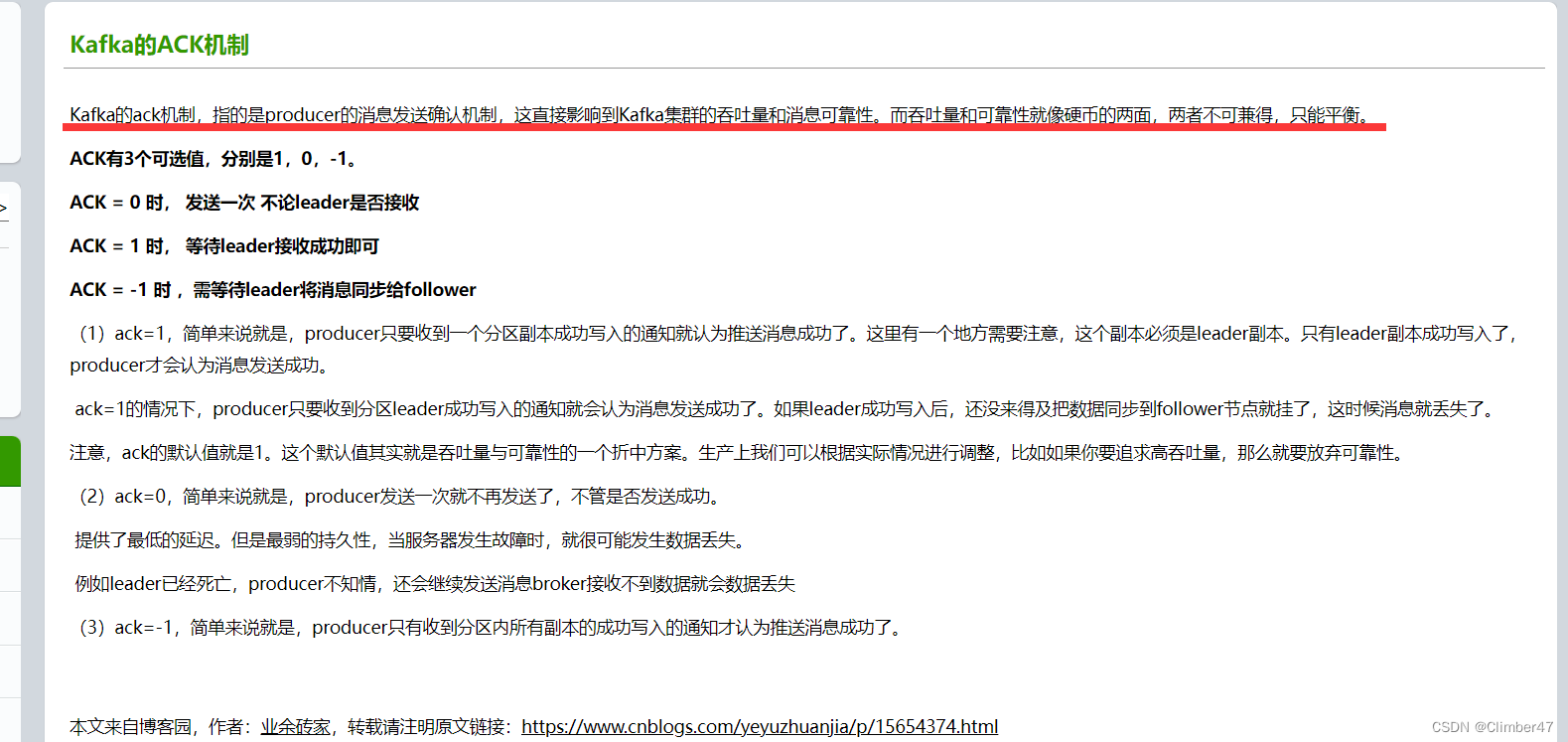The width and height of the screenshot is (1568, 742).
Task: Click the line ACK有3个可选值，分别是1，0，-1。
Action: (x=214, y=159)
